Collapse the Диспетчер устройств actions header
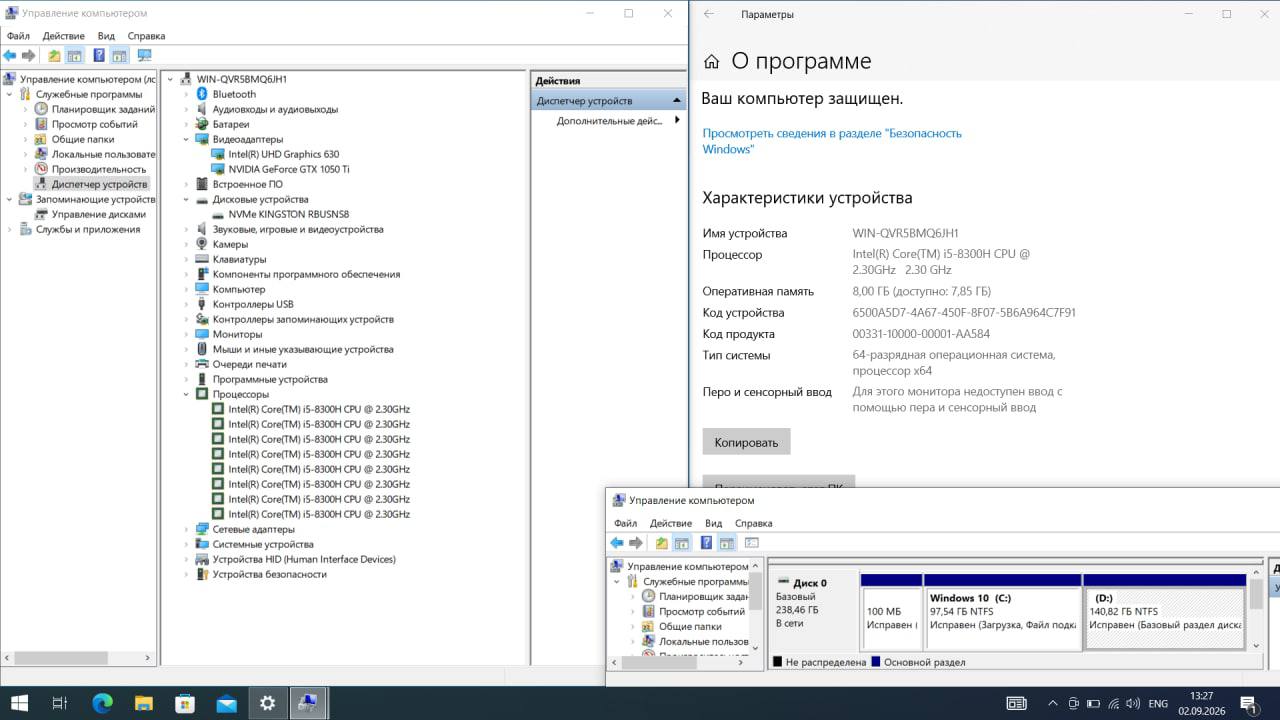This screenshot has width=1280, height=720. (x=678, y=100)
